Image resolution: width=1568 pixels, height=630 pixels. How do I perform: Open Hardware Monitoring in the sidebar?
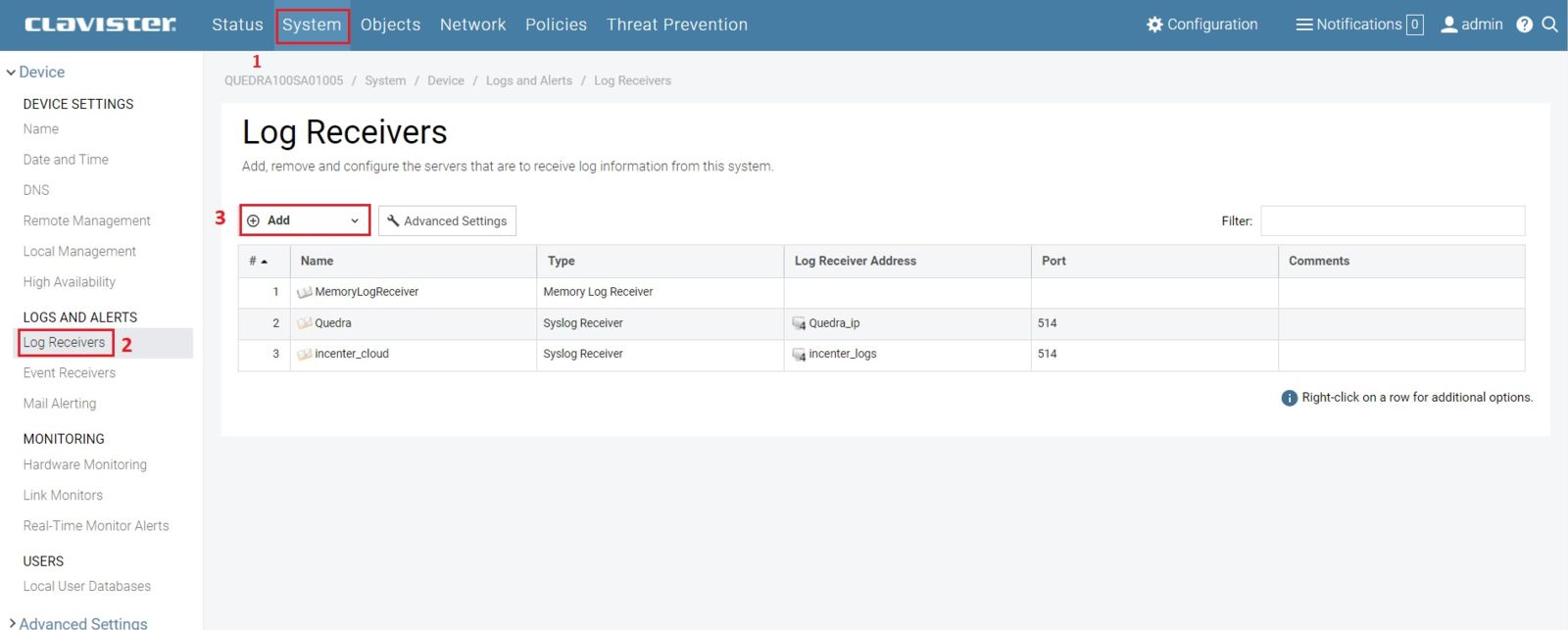point(85,465)
